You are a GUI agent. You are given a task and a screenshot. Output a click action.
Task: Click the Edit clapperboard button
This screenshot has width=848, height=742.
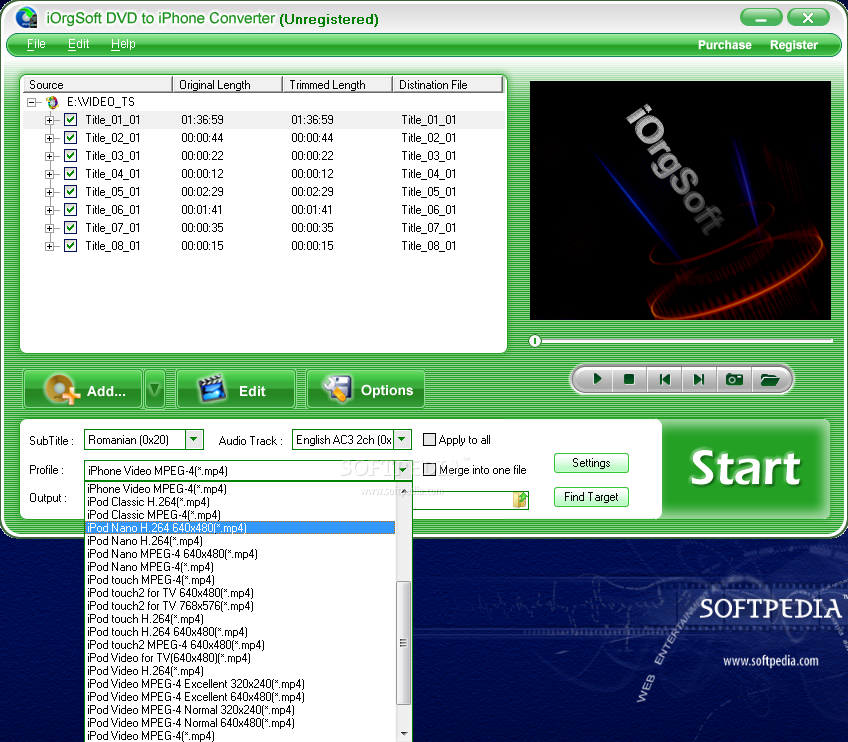[236, 389]
